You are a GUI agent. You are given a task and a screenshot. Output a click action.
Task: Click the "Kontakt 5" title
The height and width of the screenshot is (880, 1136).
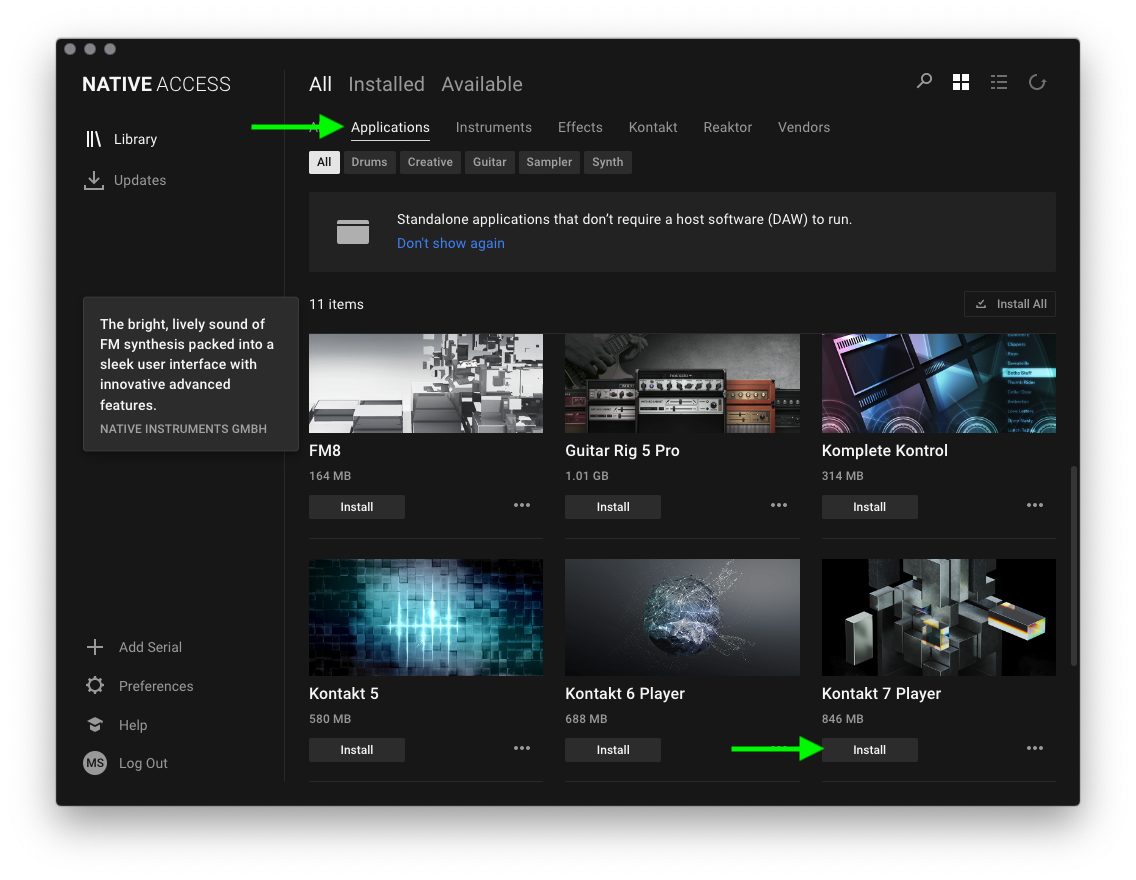(343, 693)
